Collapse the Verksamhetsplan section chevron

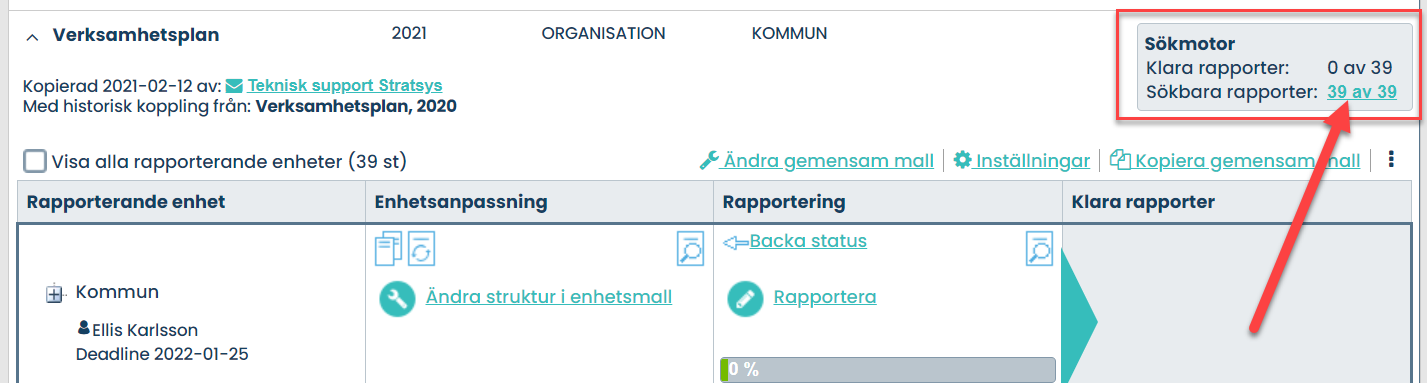32,36
